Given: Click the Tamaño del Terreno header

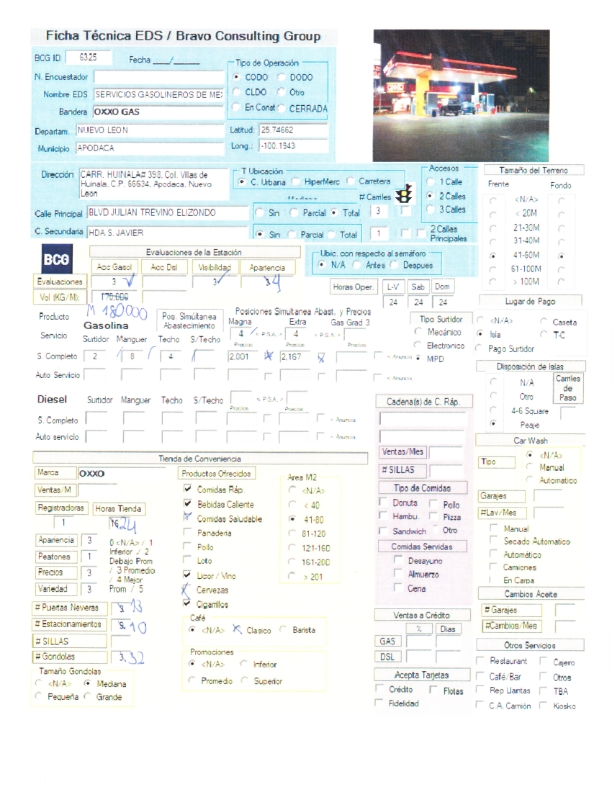Looking at the screenshot, I should [533, 170].
